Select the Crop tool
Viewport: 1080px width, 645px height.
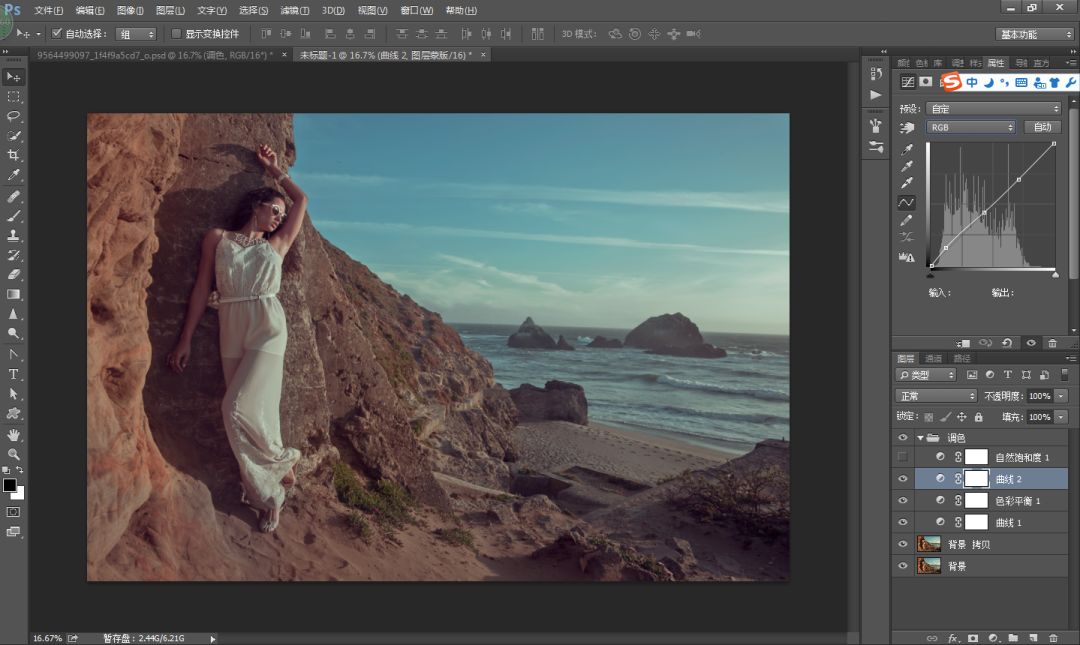(x=14, y=155)
